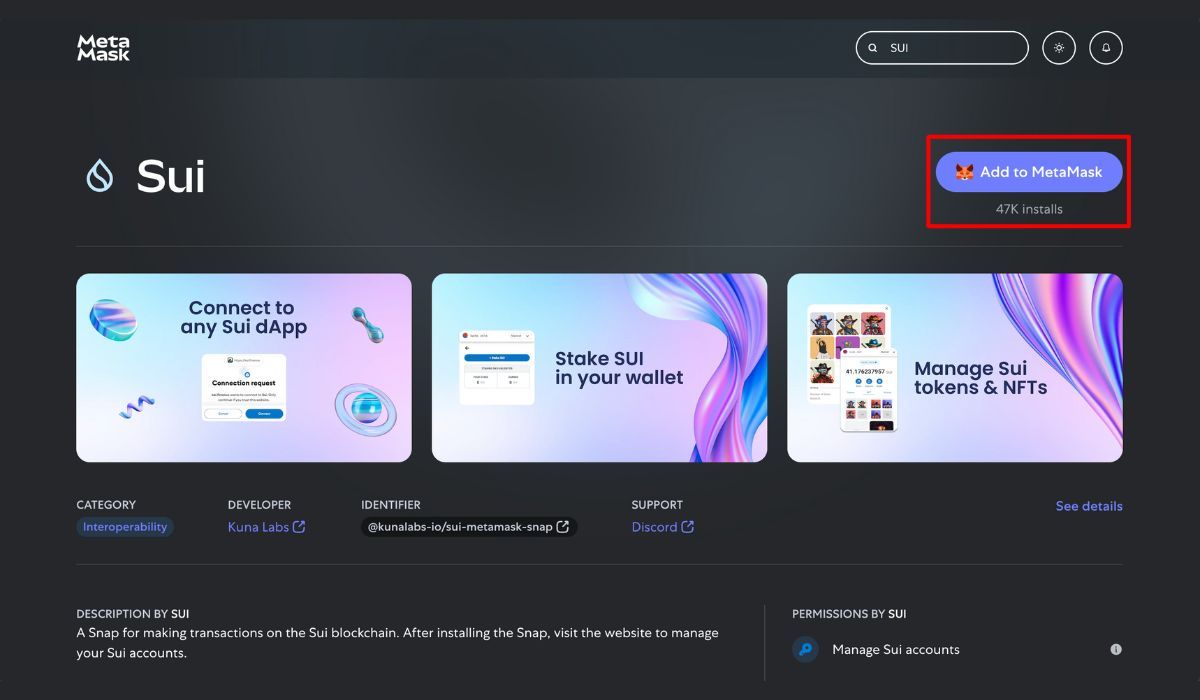1200x700 pixels.
Task: Click the IDENTIFIER label
Action: pyautogui.click(x=391, y=505)
